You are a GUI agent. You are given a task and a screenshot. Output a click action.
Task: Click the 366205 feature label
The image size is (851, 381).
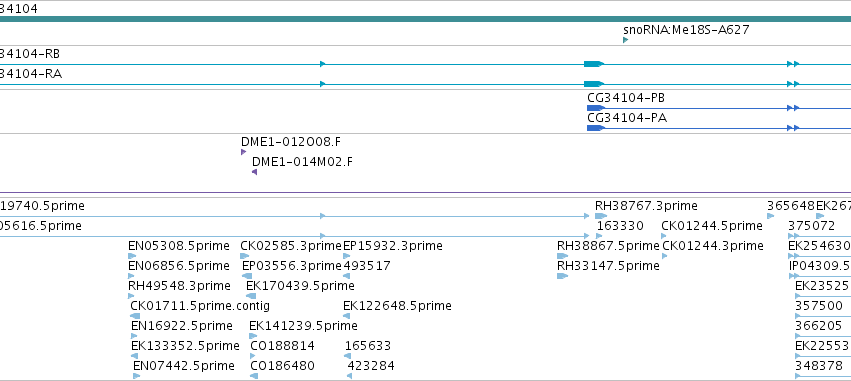coord(818,326)
